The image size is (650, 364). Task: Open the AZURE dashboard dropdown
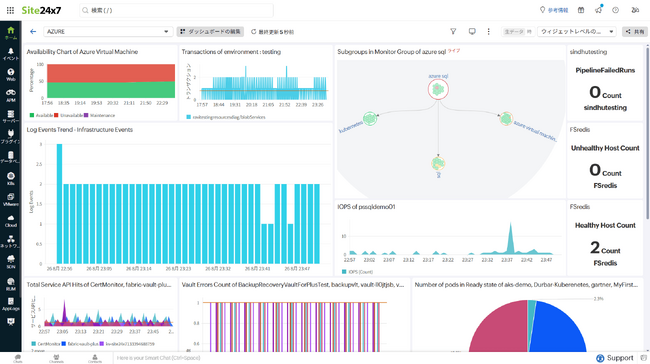108,32
